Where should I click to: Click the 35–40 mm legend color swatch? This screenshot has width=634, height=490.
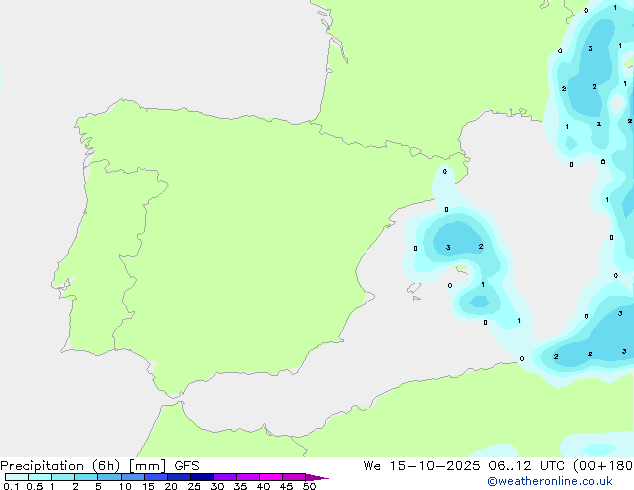point(247,477)
